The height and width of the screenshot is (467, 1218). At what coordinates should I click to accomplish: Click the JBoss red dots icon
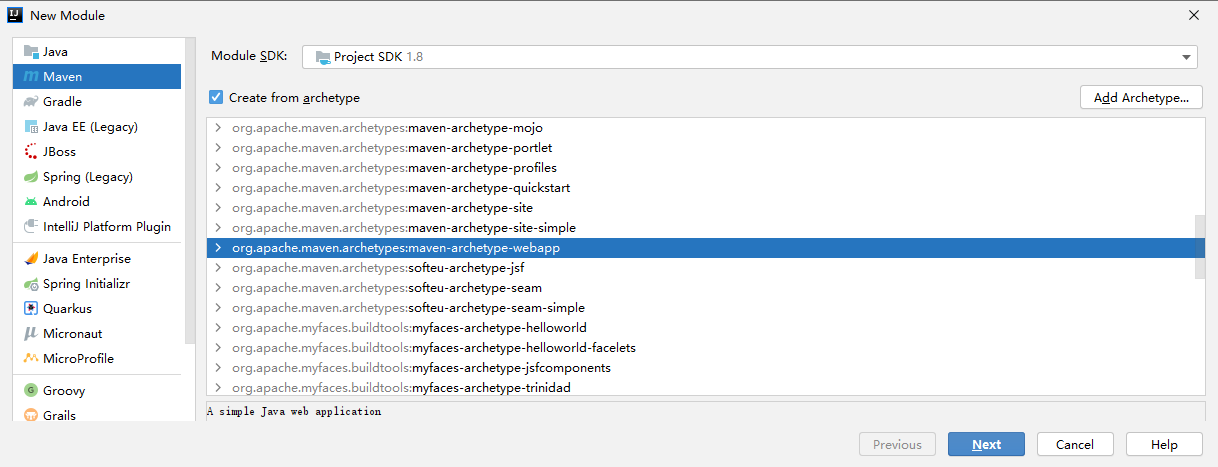point(31,152)
